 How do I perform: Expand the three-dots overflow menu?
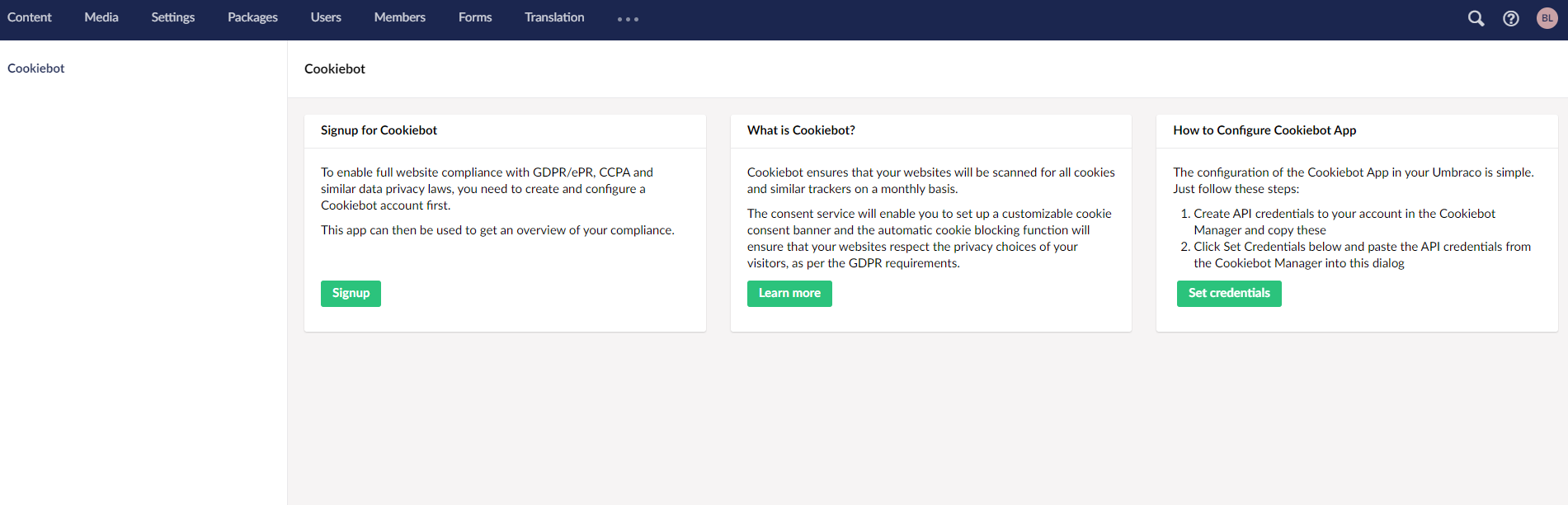pyautogui.click(x=628, y=19)
